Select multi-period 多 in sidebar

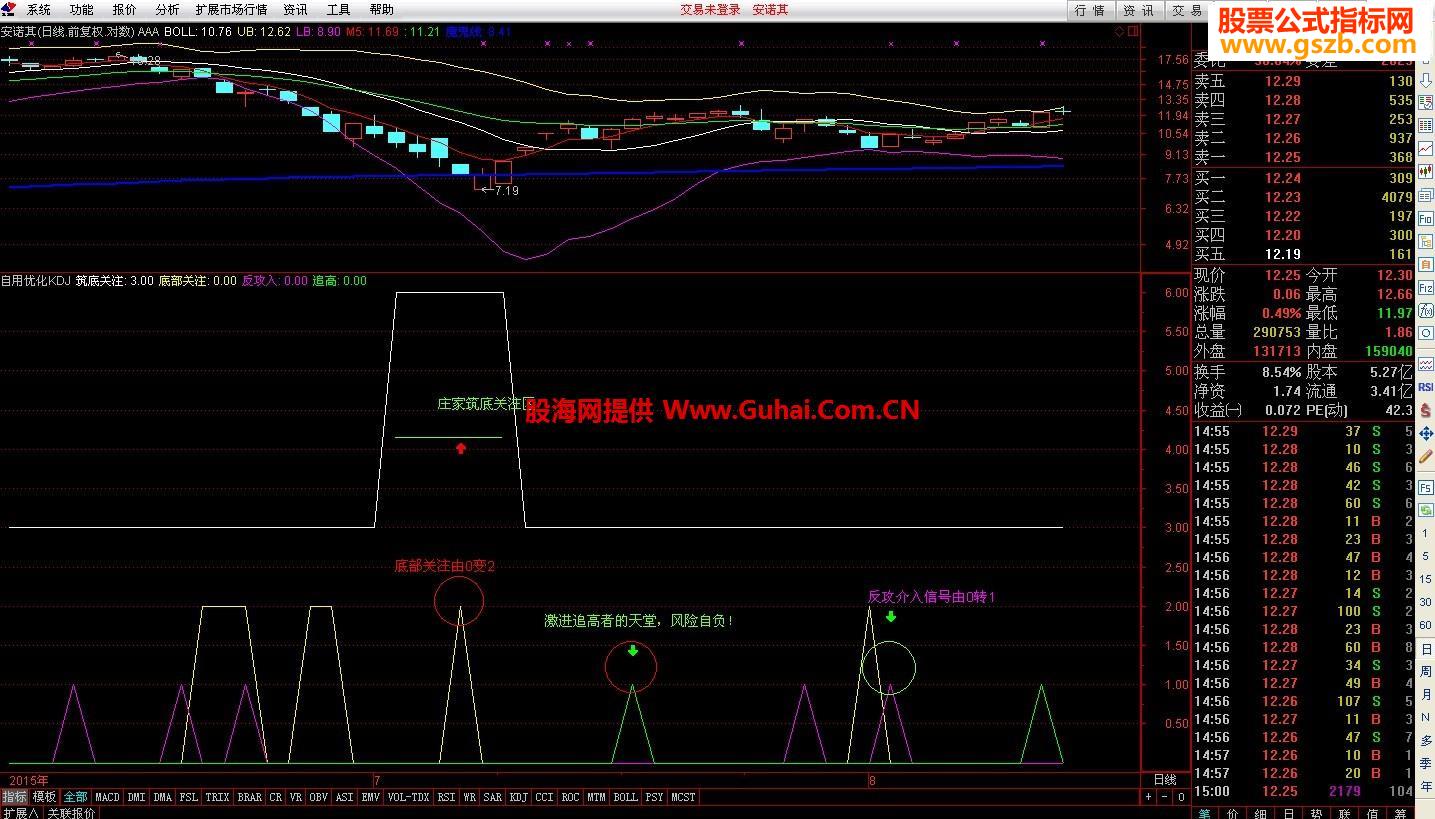coord(1426,740)
